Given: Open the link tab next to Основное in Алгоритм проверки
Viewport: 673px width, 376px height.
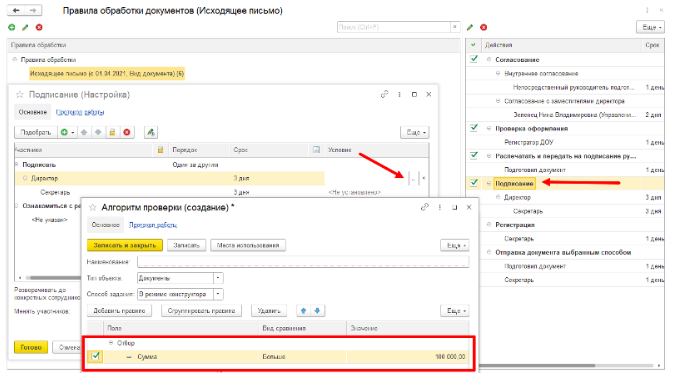Looking at the screenshot, I should coord(153,225).
